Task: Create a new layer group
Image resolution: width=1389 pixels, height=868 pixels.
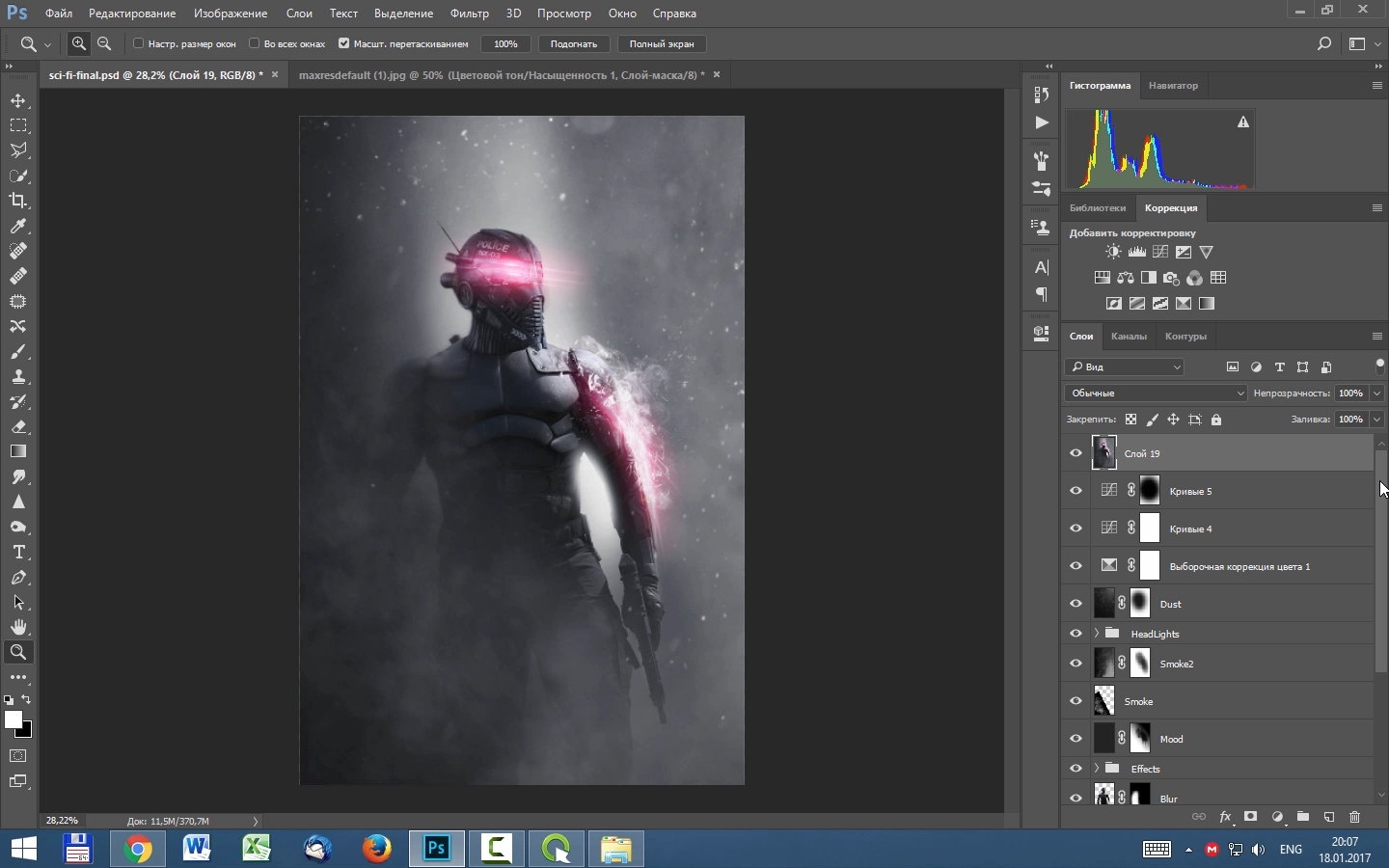Action: tap(1303, 817)
